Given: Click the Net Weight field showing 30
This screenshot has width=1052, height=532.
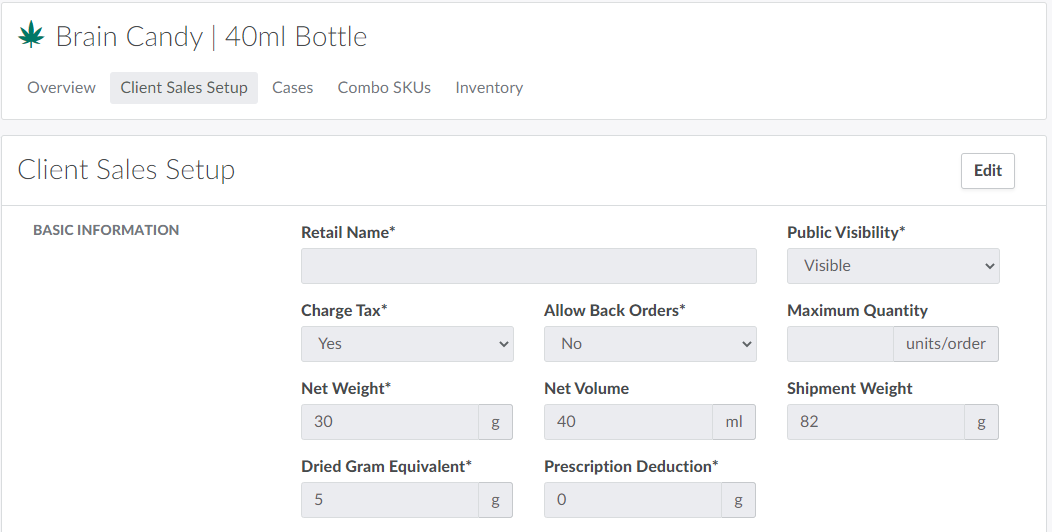Looking at the screenshot, I should pos(390,422).
